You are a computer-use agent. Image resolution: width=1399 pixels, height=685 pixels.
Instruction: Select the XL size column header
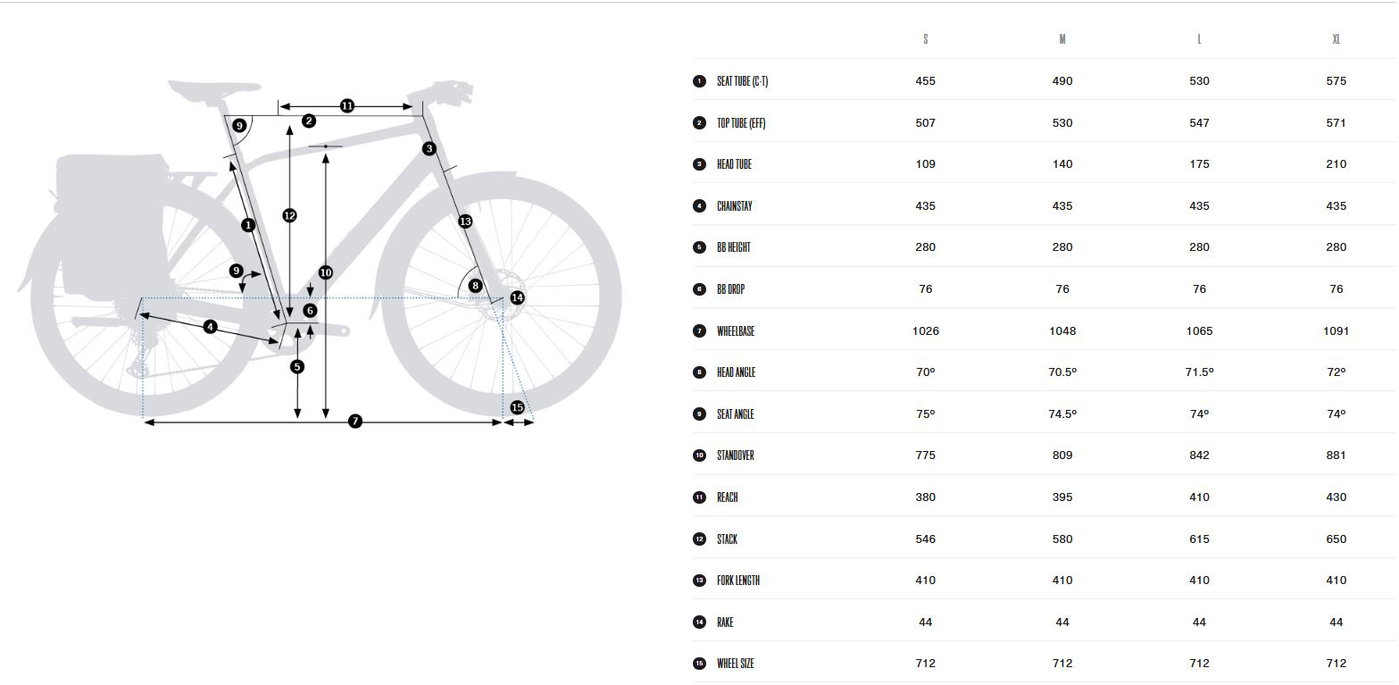pos(1336,40)
